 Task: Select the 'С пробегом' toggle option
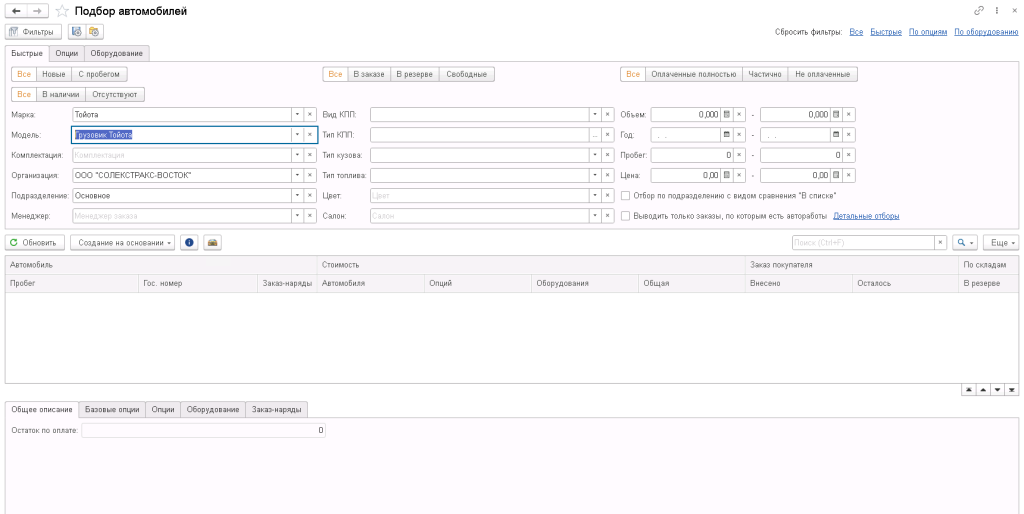(x=99, y=74)
